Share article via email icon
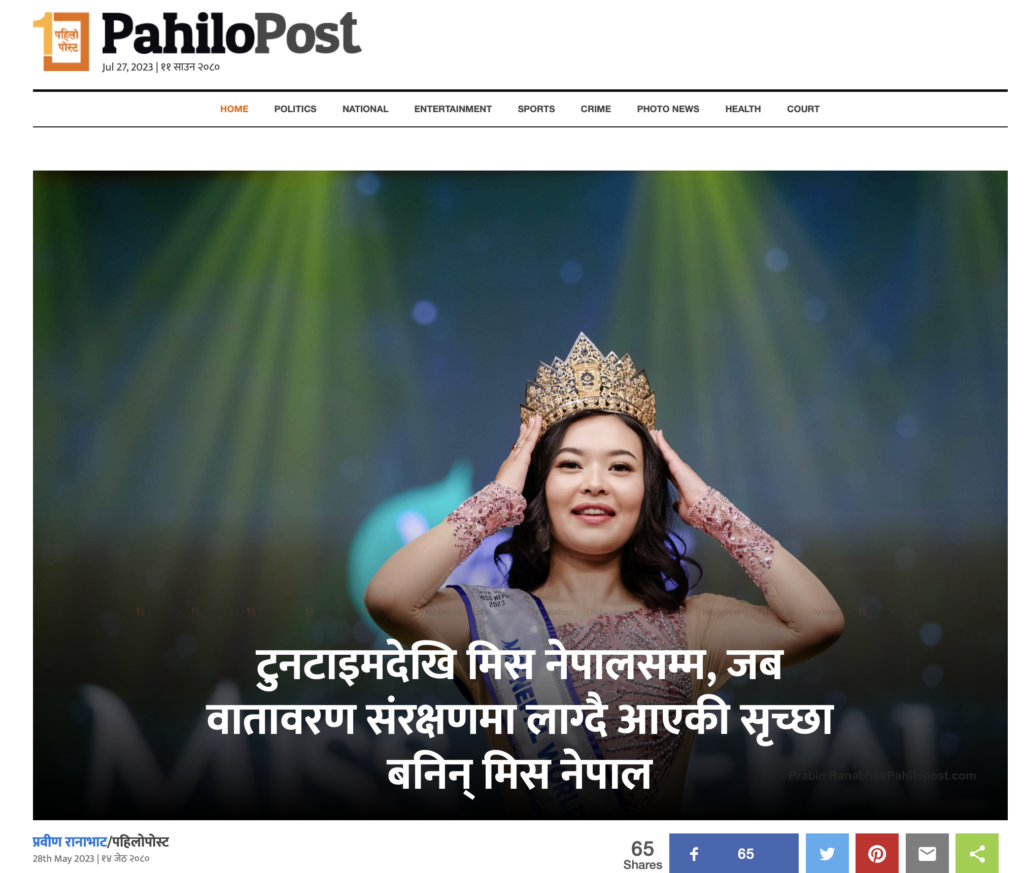Viewport: 1024px width, 873px height. pos(927,853)
